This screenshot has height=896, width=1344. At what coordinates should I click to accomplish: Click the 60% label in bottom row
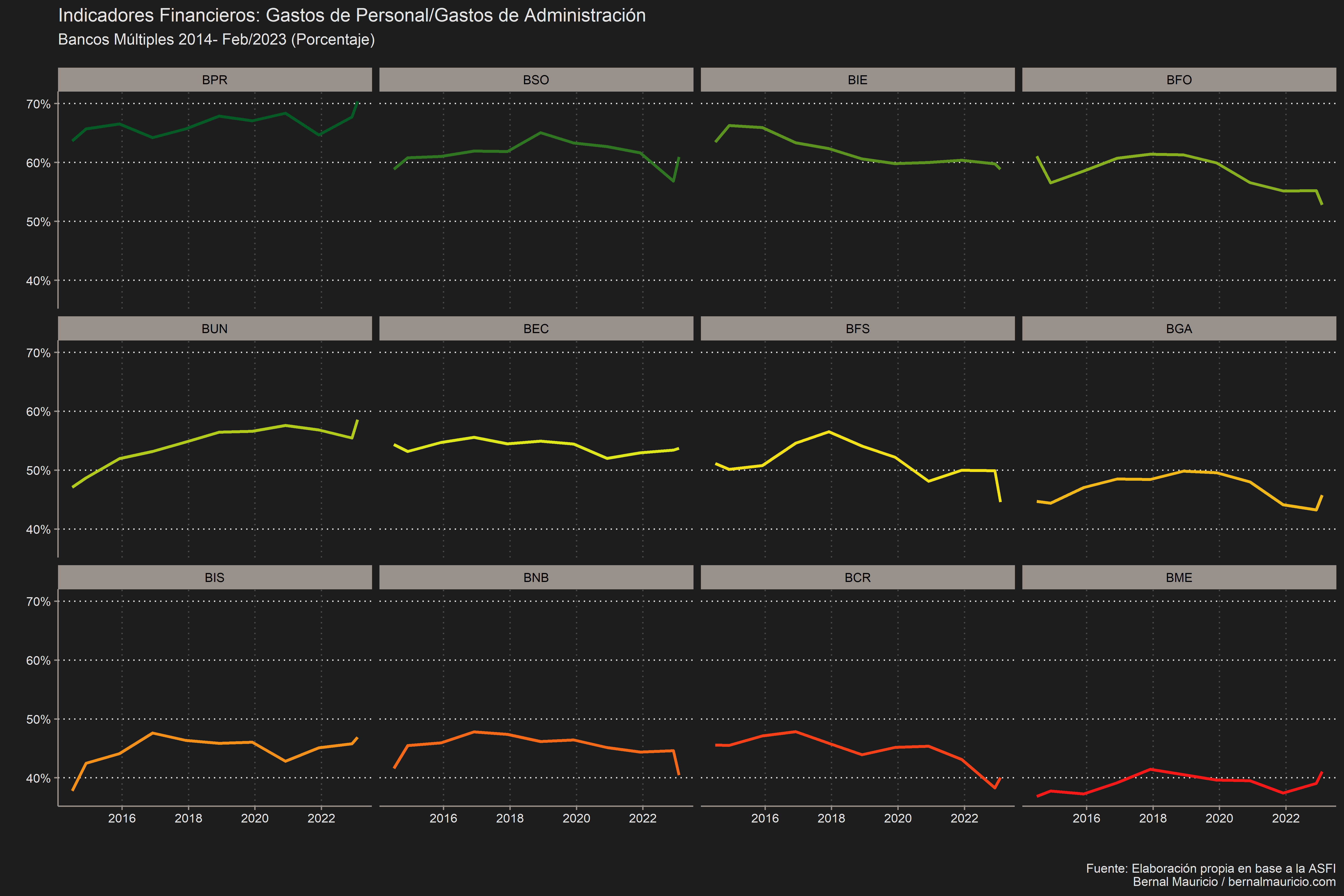38,661
